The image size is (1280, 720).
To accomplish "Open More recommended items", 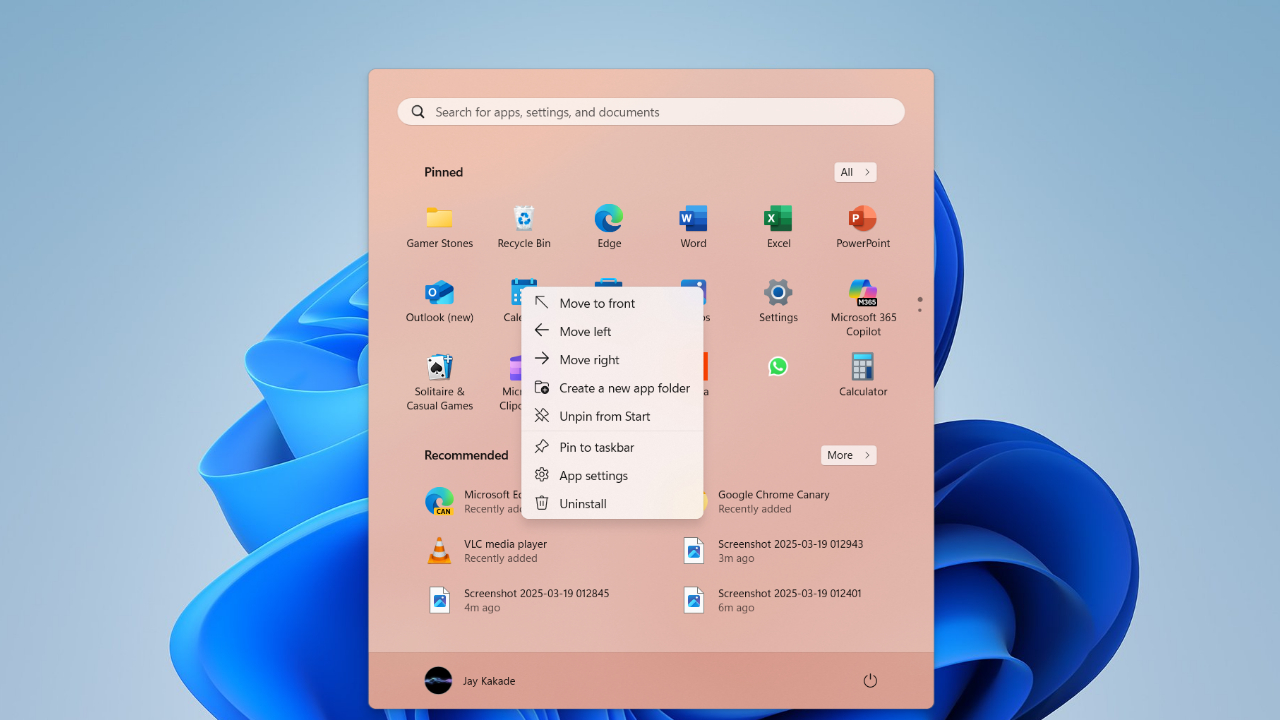I will pyautogui.click(x=848, y=455).
